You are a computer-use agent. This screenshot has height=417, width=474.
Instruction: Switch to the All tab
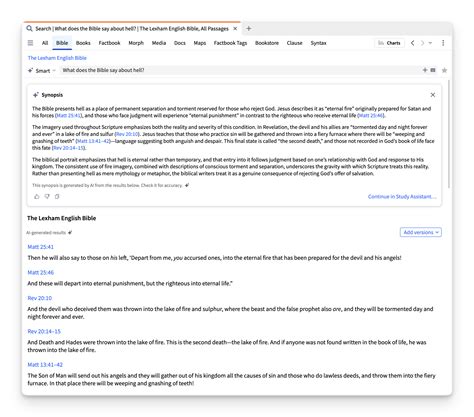45,43
